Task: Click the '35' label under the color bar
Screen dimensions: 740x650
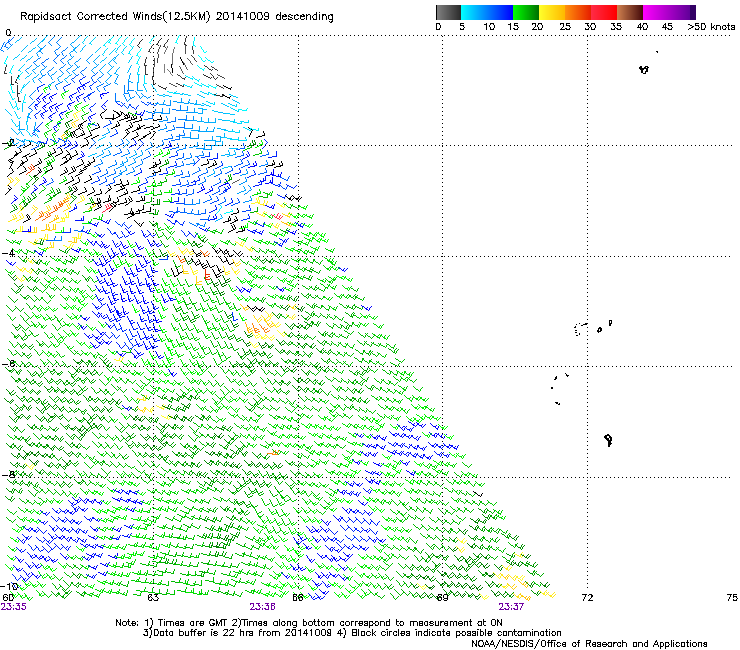Action: [616, 27]
